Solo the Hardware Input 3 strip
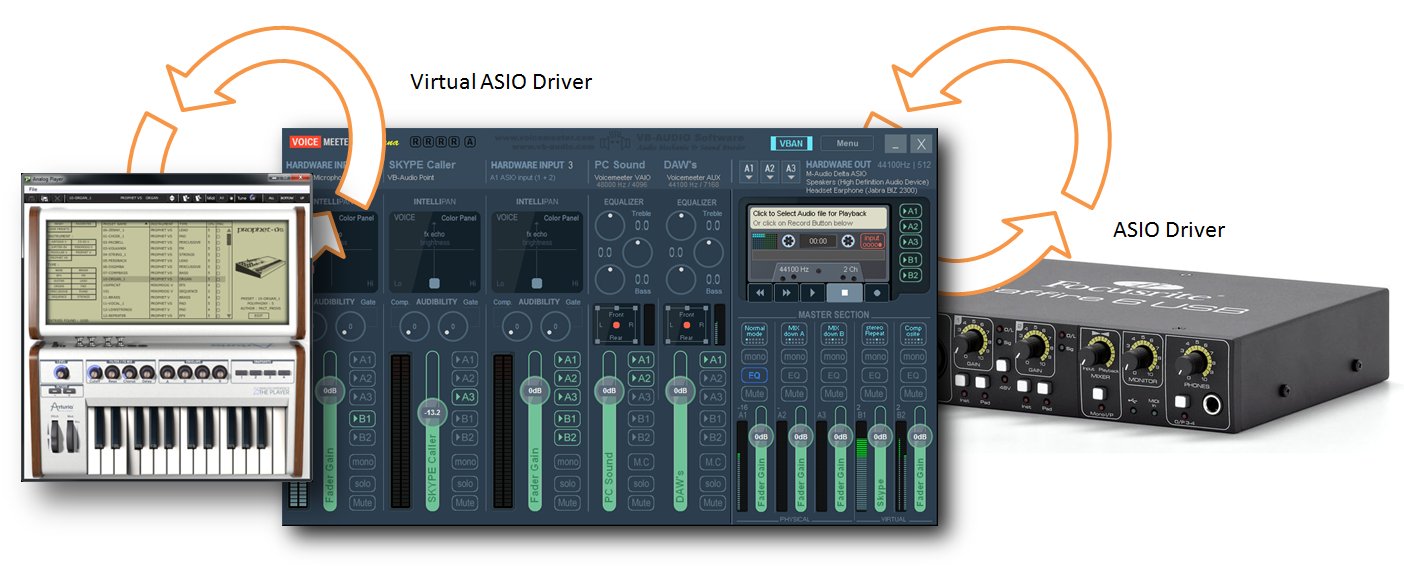 click(567, 484)
